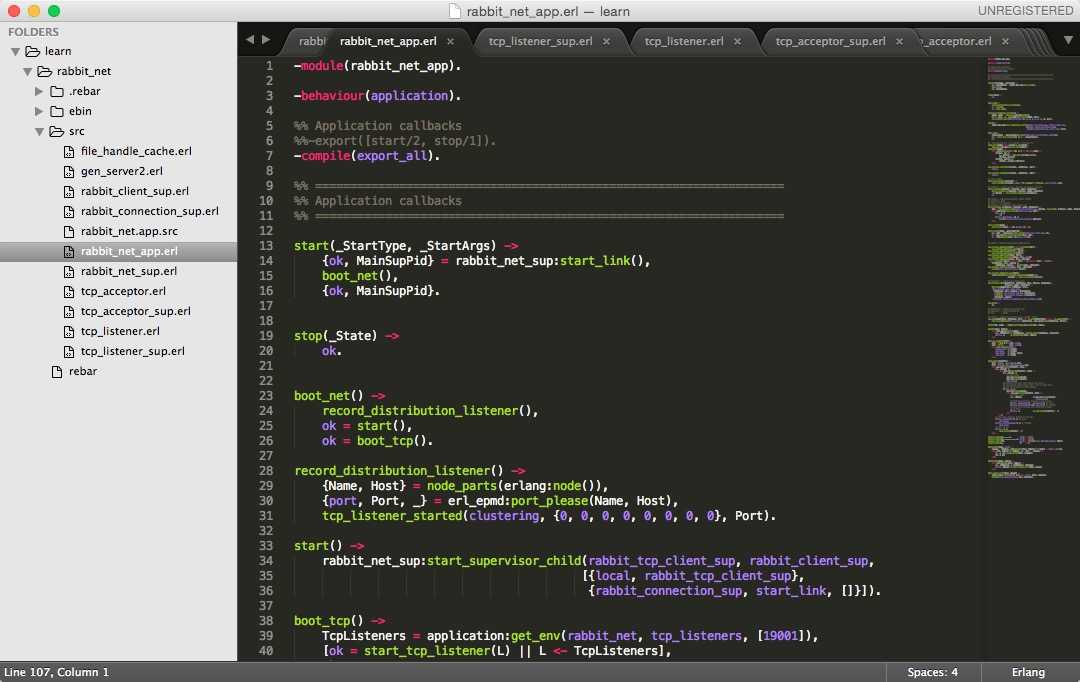Click the .rebar folder icon

(x=56, y=91)
